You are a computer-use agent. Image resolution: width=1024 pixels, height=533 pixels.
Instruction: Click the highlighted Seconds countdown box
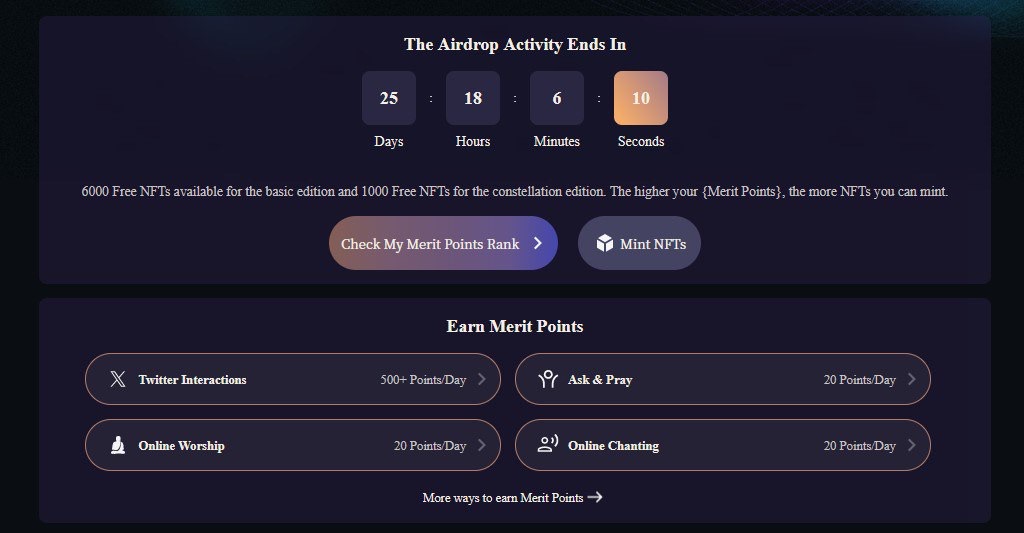[641, 98]
